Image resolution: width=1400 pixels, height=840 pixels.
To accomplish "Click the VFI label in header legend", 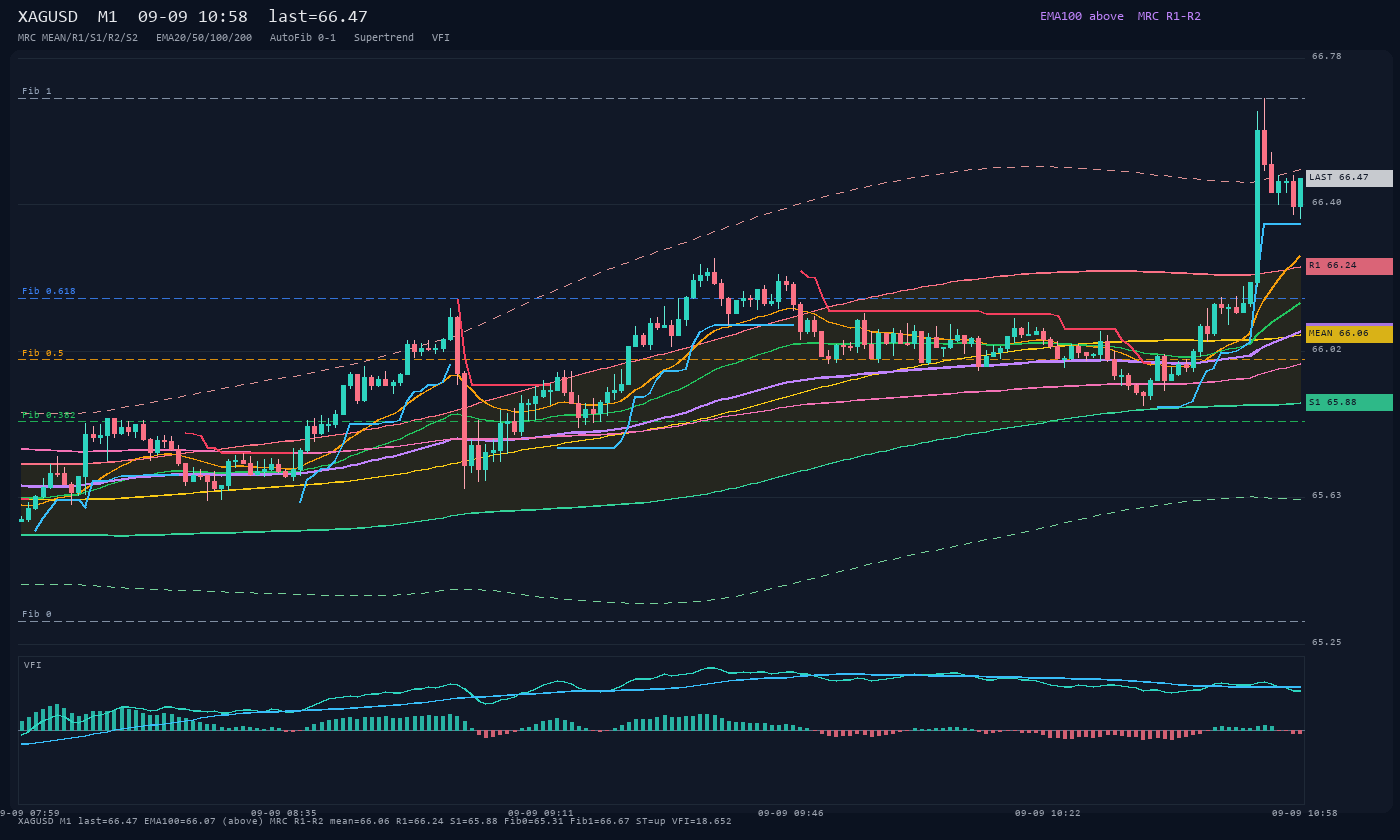I will tap(441, 38).
